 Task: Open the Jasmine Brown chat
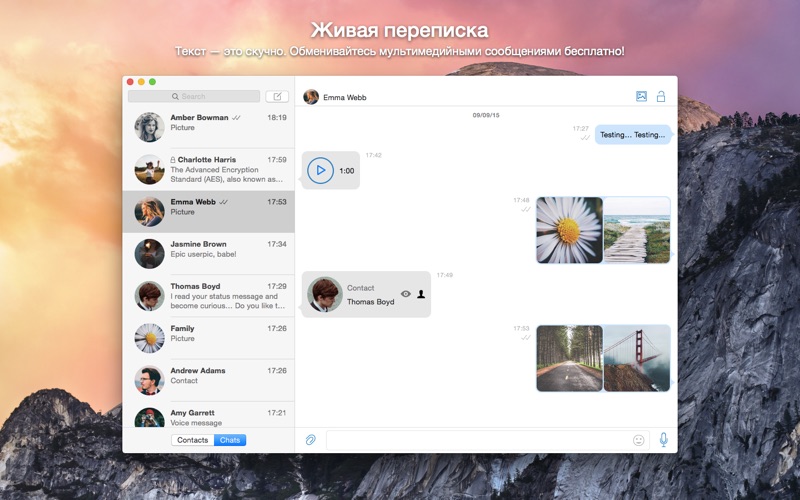pos(209,254)
